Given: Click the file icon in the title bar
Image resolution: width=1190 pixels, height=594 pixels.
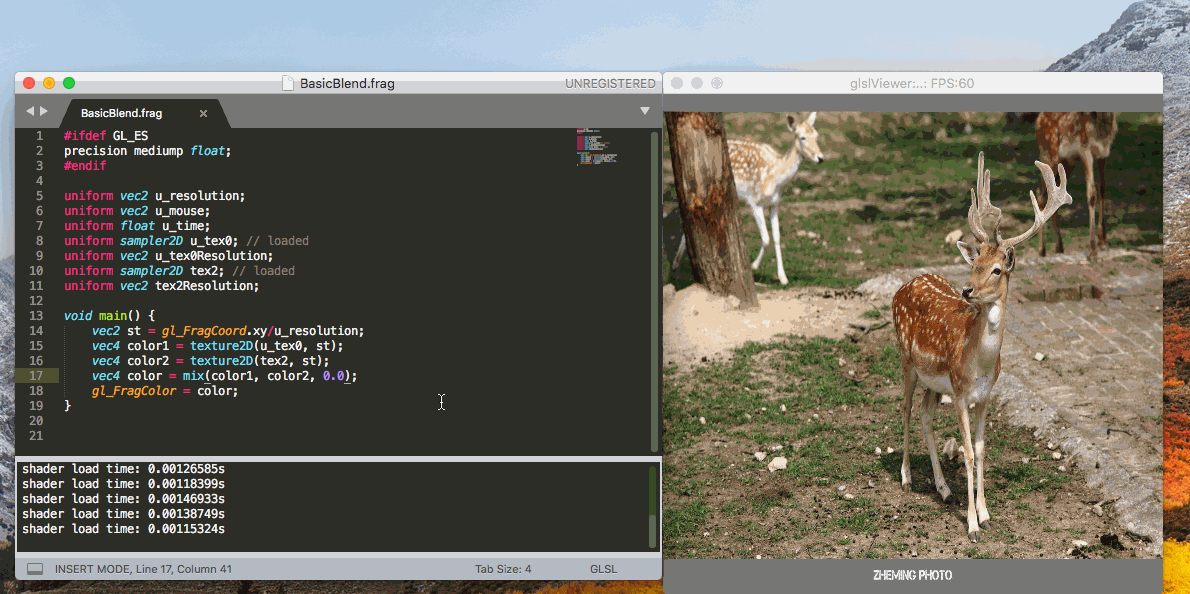Looking at the screenshot, I should 288,83.
